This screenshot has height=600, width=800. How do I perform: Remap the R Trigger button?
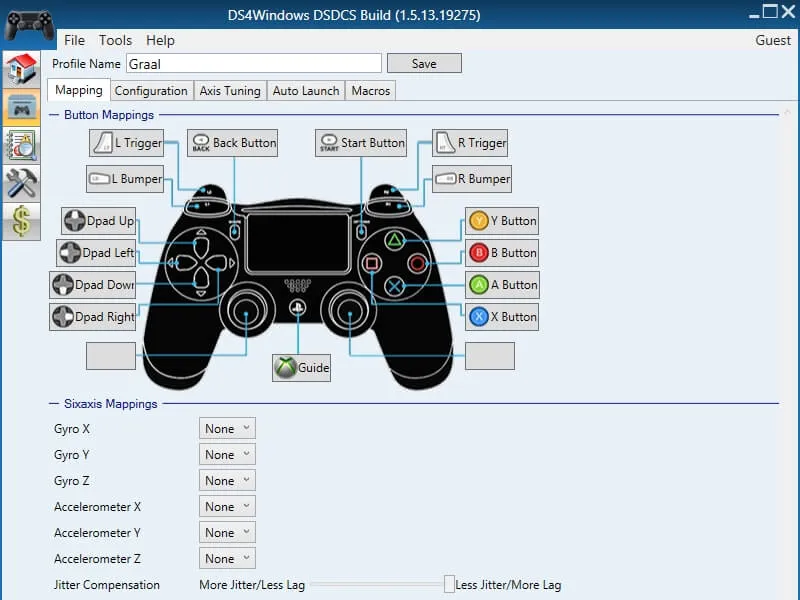point(469,143)
